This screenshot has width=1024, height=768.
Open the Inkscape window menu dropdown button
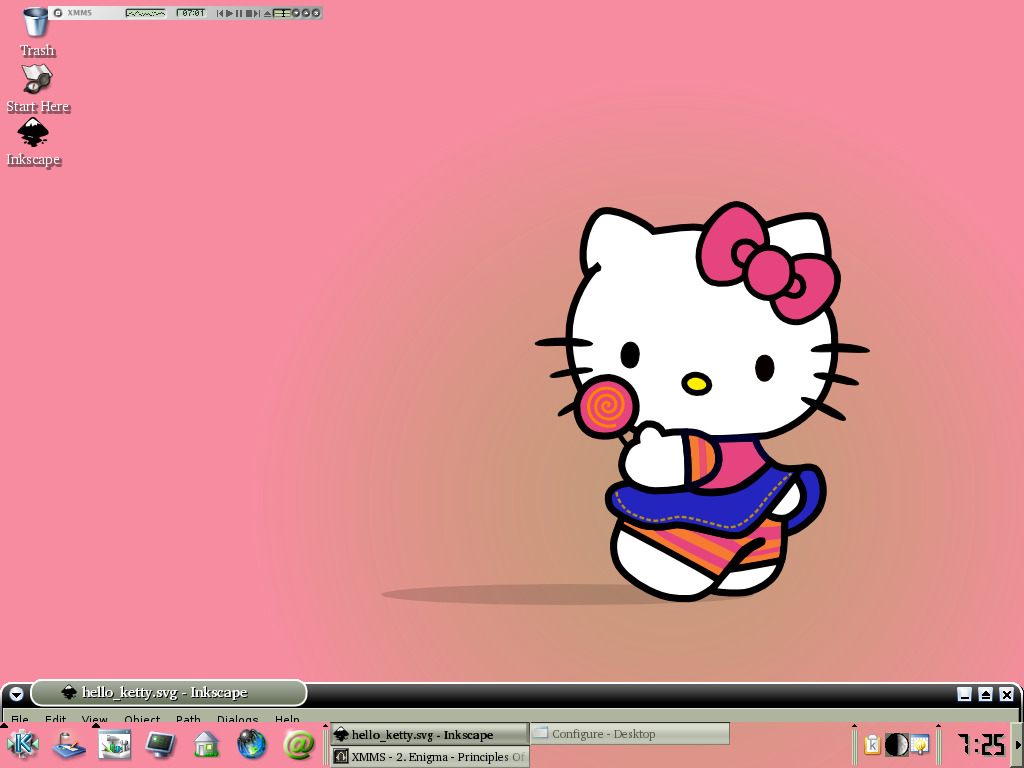[x=16, y=694]
